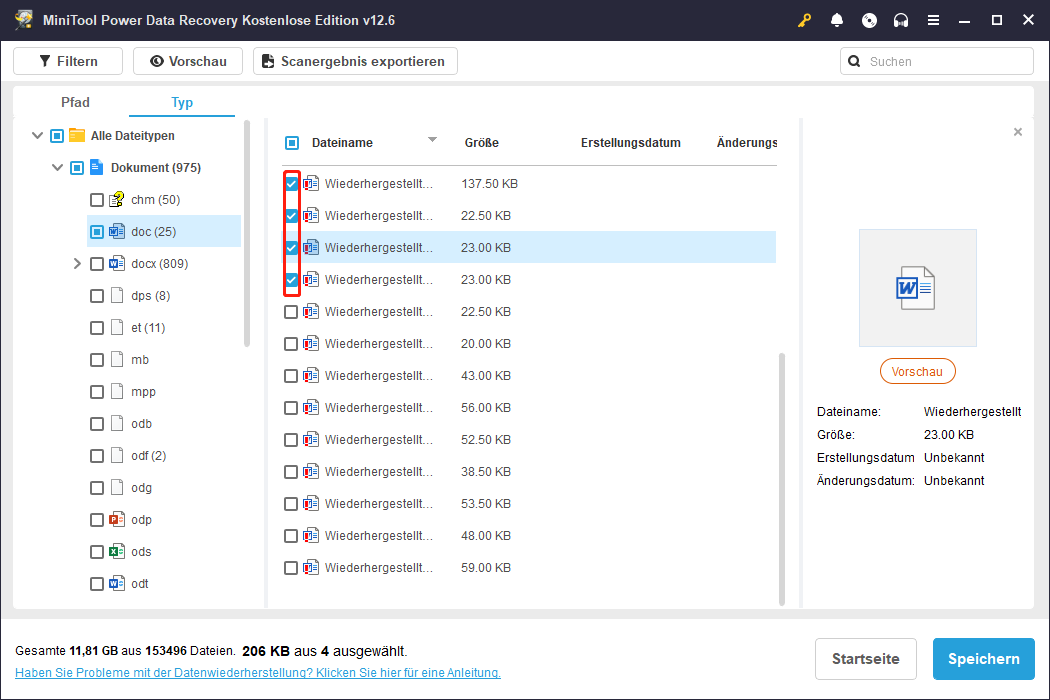
Task: Sort by Erstellungsdatum column
Action: 630,143
